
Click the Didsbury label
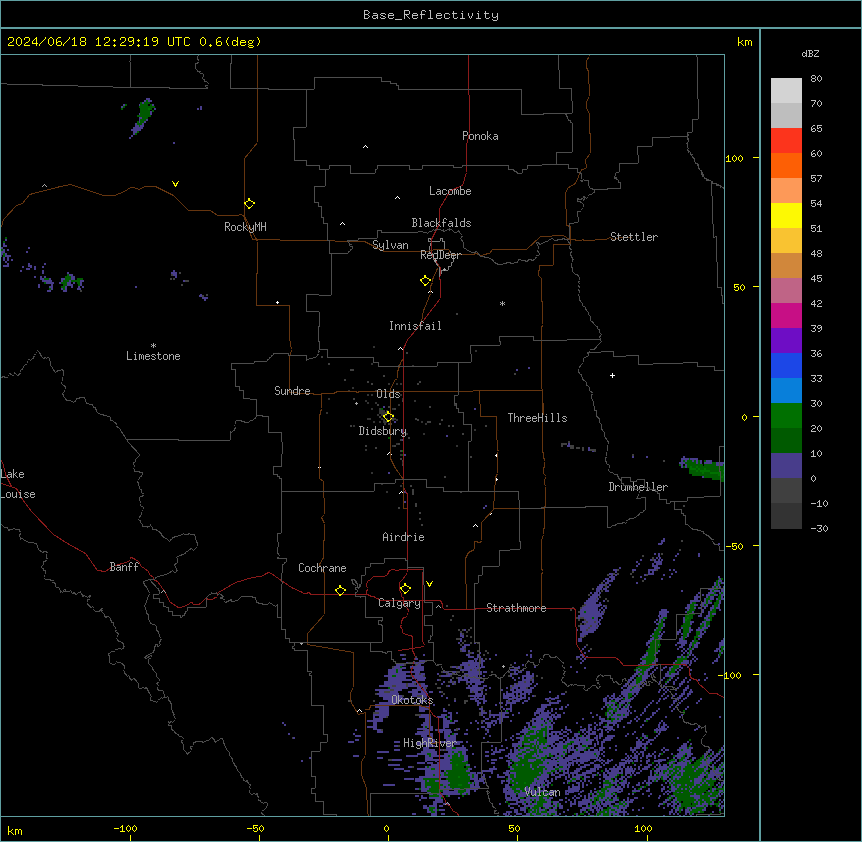383,431
